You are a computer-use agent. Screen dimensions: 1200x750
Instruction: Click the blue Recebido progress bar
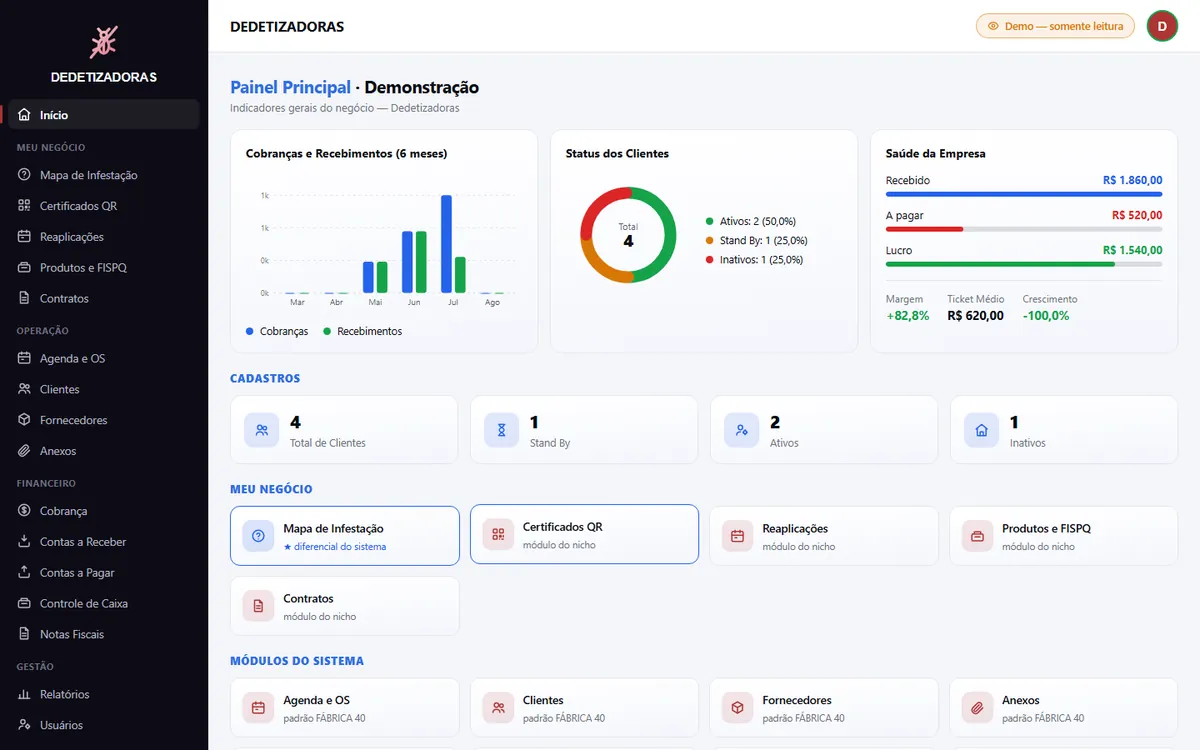pos(1024,194)
